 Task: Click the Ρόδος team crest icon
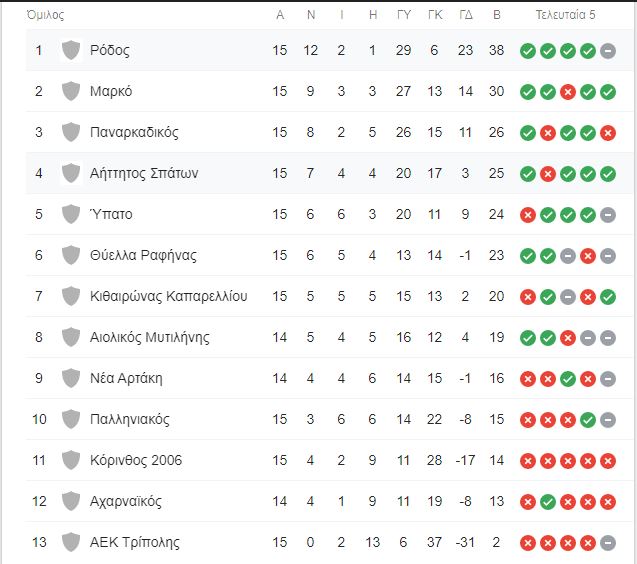pos(70,50)
